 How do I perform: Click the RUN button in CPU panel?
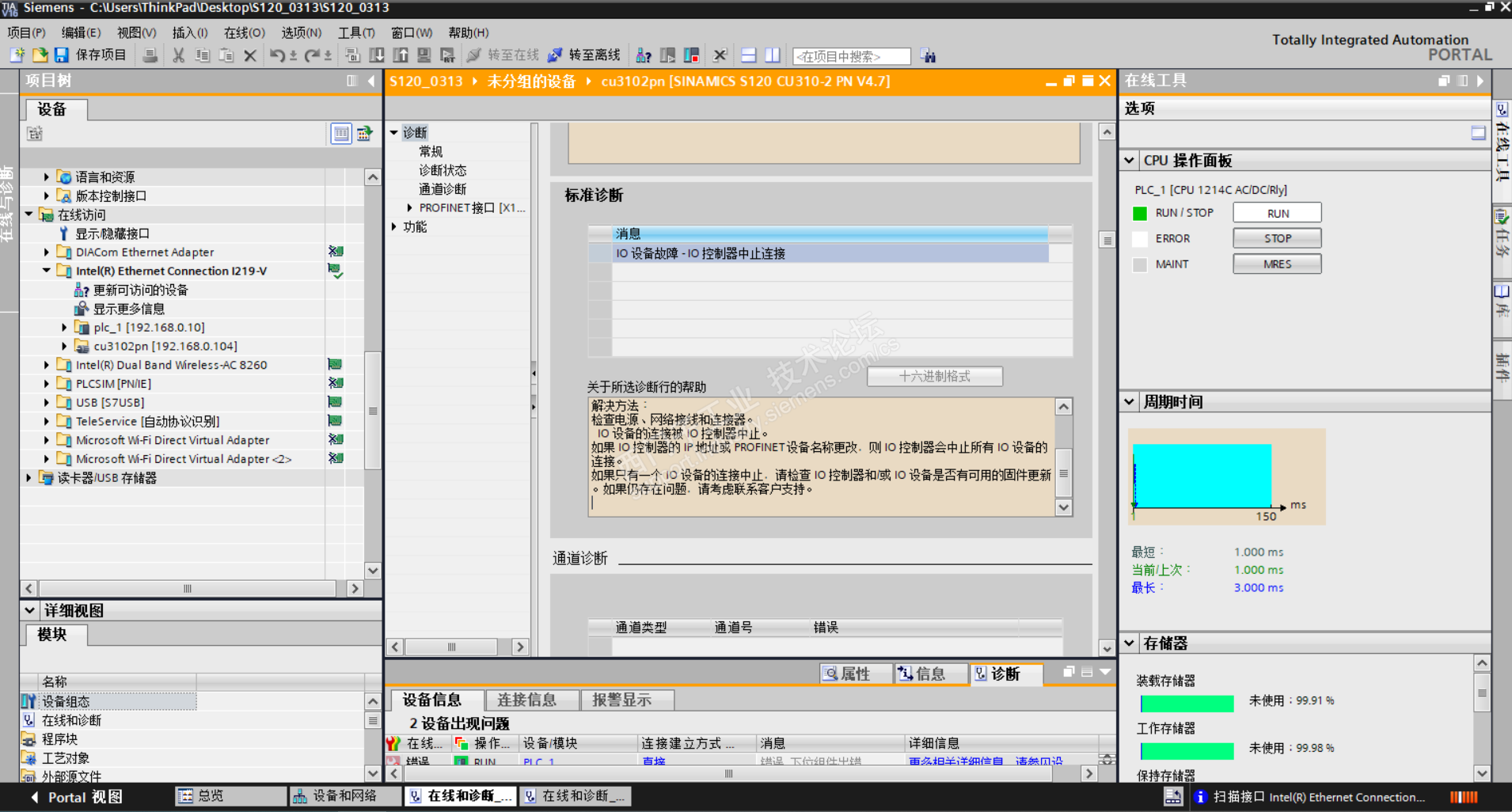(1277, 213)
